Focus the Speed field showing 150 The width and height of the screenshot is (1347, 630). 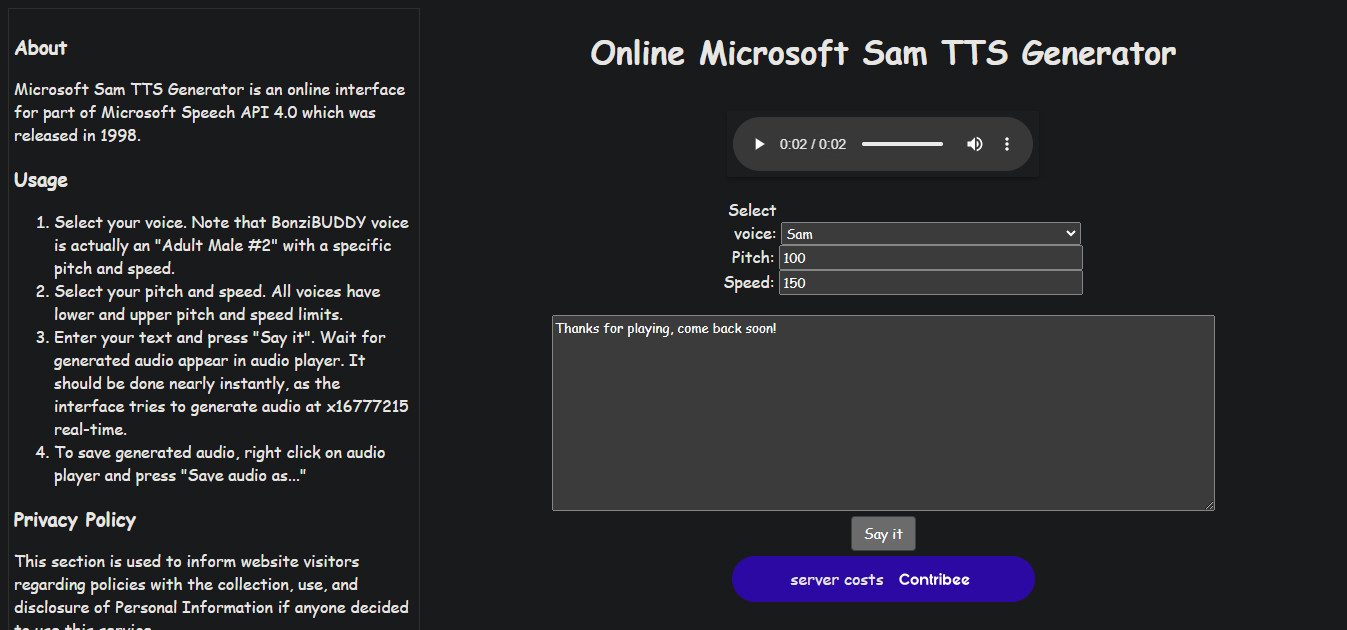pos(930,282)
